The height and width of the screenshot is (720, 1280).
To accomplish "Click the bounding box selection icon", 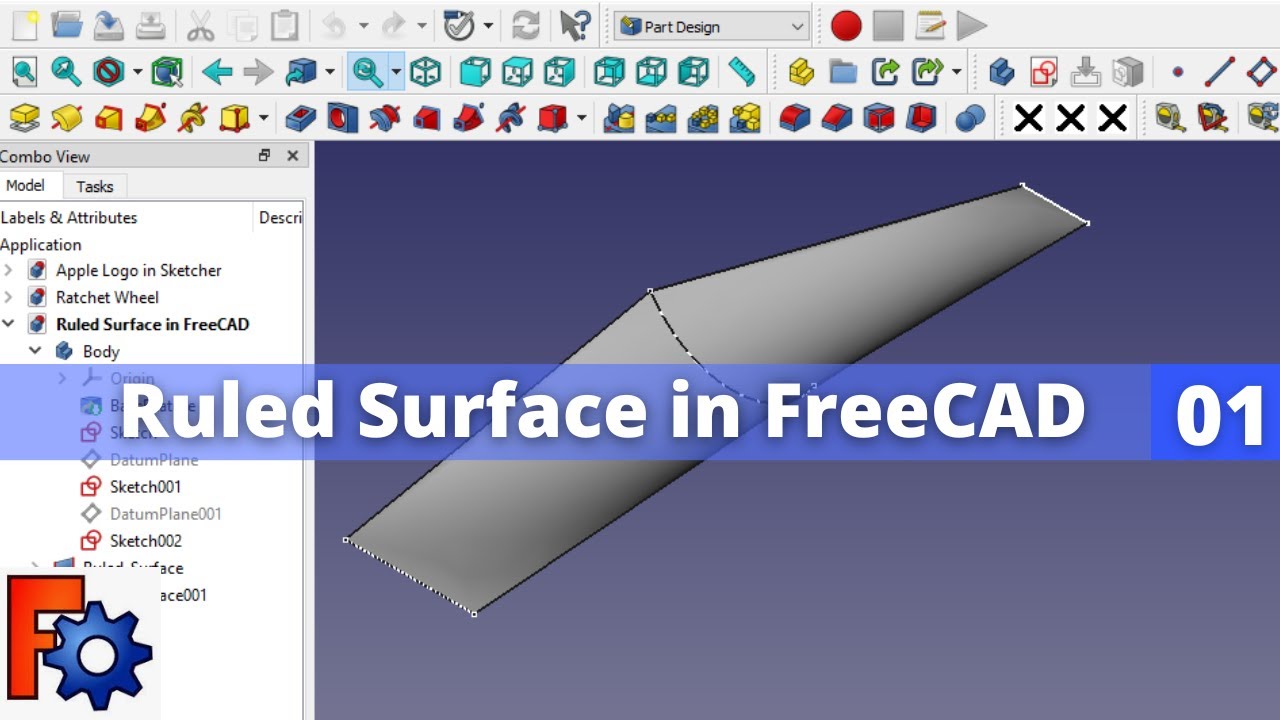I will pos(167,71).
